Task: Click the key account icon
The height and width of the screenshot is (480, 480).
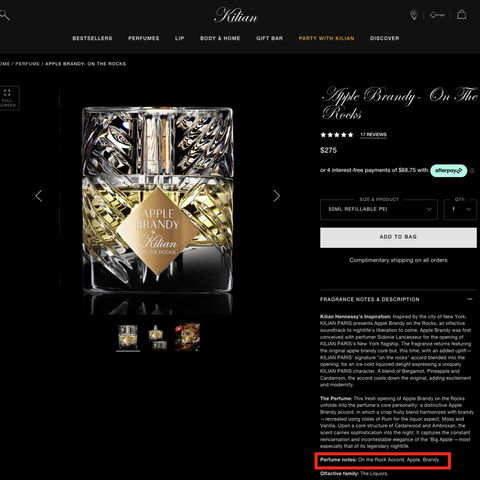Action: (437, 15)
